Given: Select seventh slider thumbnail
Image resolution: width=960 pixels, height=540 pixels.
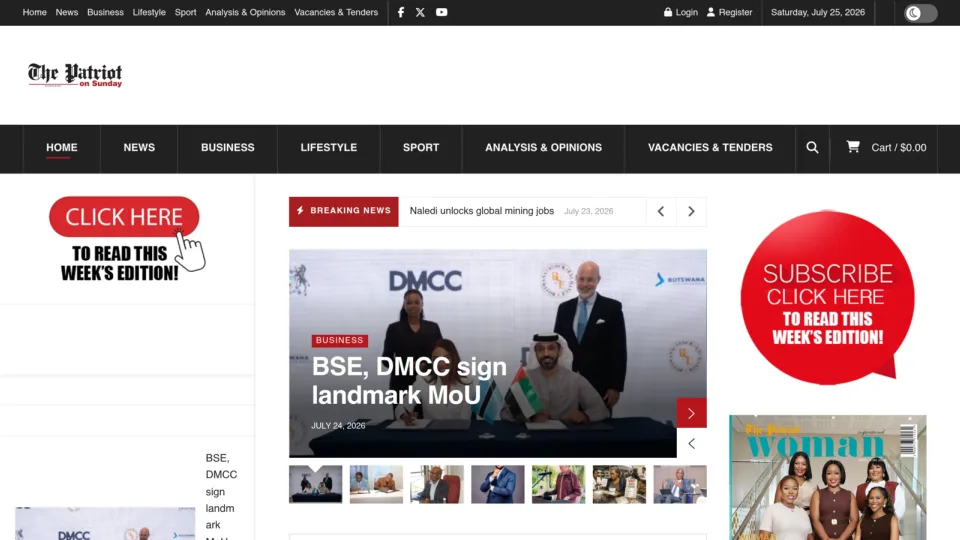Looking at the screenshot, I should point(680,484).
